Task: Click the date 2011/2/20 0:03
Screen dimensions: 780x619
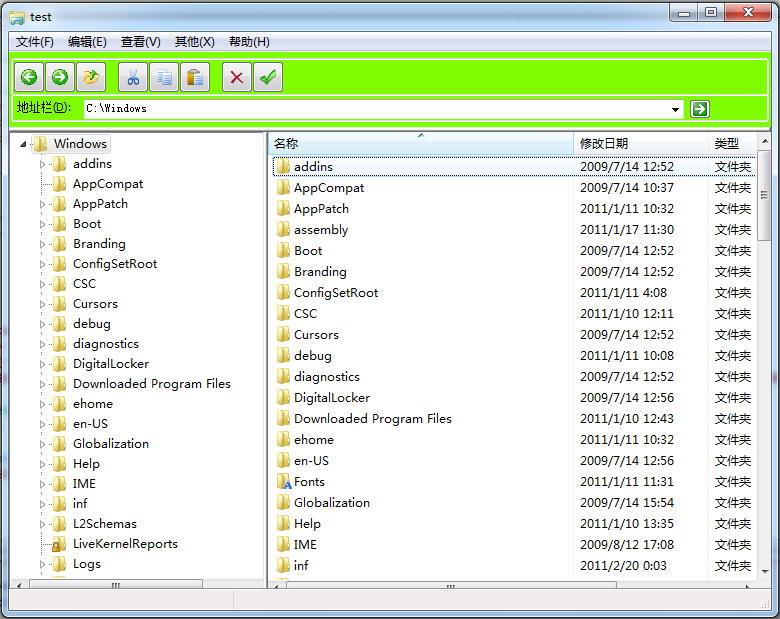Action: tap(623, 565)
